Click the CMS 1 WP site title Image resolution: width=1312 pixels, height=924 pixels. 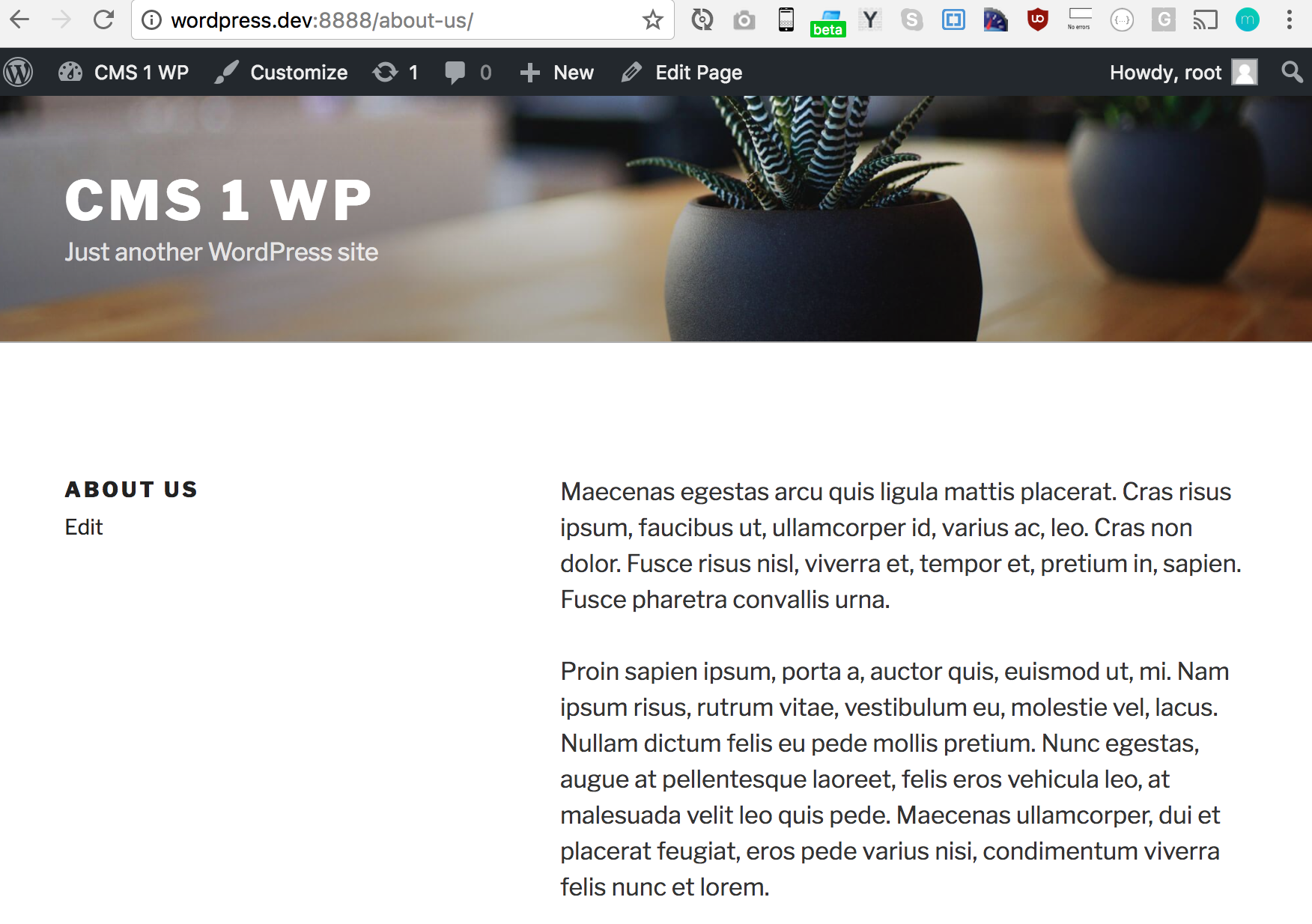click(218, 201)
